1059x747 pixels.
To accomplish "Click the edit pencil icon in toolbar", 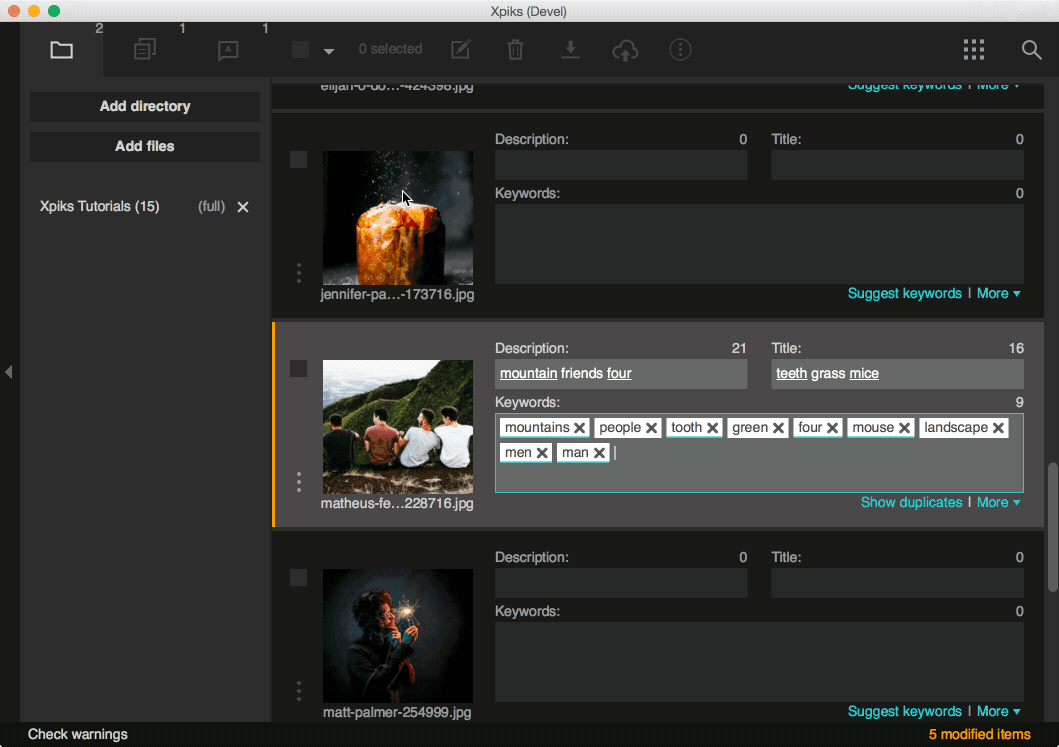I will [x=460, y=50].
